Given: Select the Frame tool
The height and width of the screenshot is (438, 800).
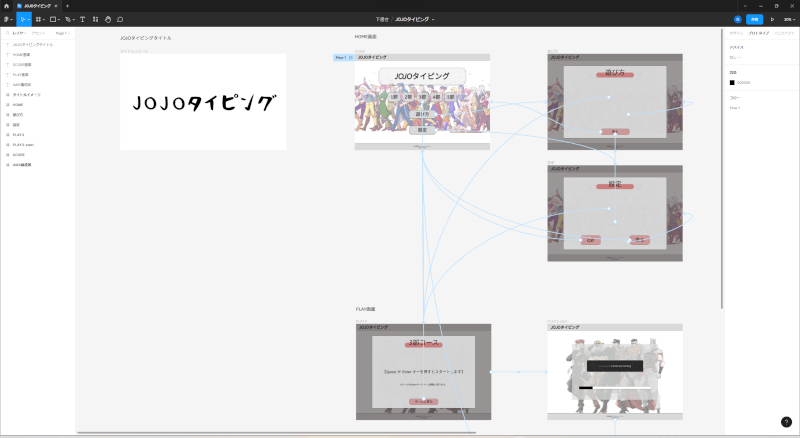Looking at the screenshot, I should click(x=38, y=19).
